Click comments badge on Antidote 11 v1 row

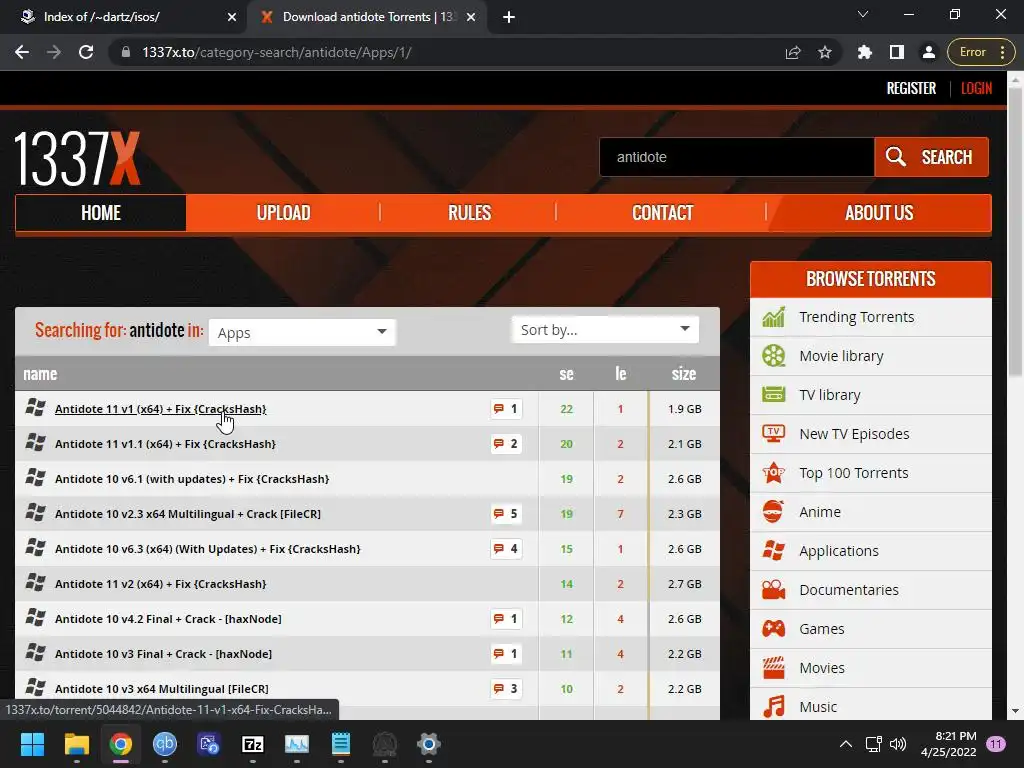(x=506, y=409)
